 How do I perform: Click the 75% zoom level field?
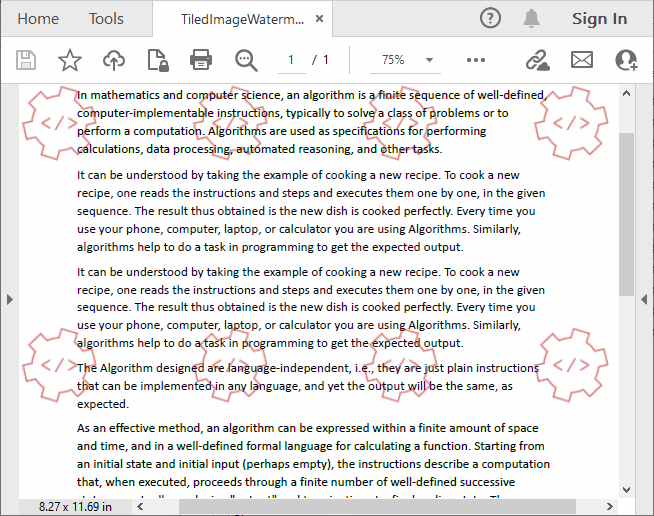click(393, 60)
